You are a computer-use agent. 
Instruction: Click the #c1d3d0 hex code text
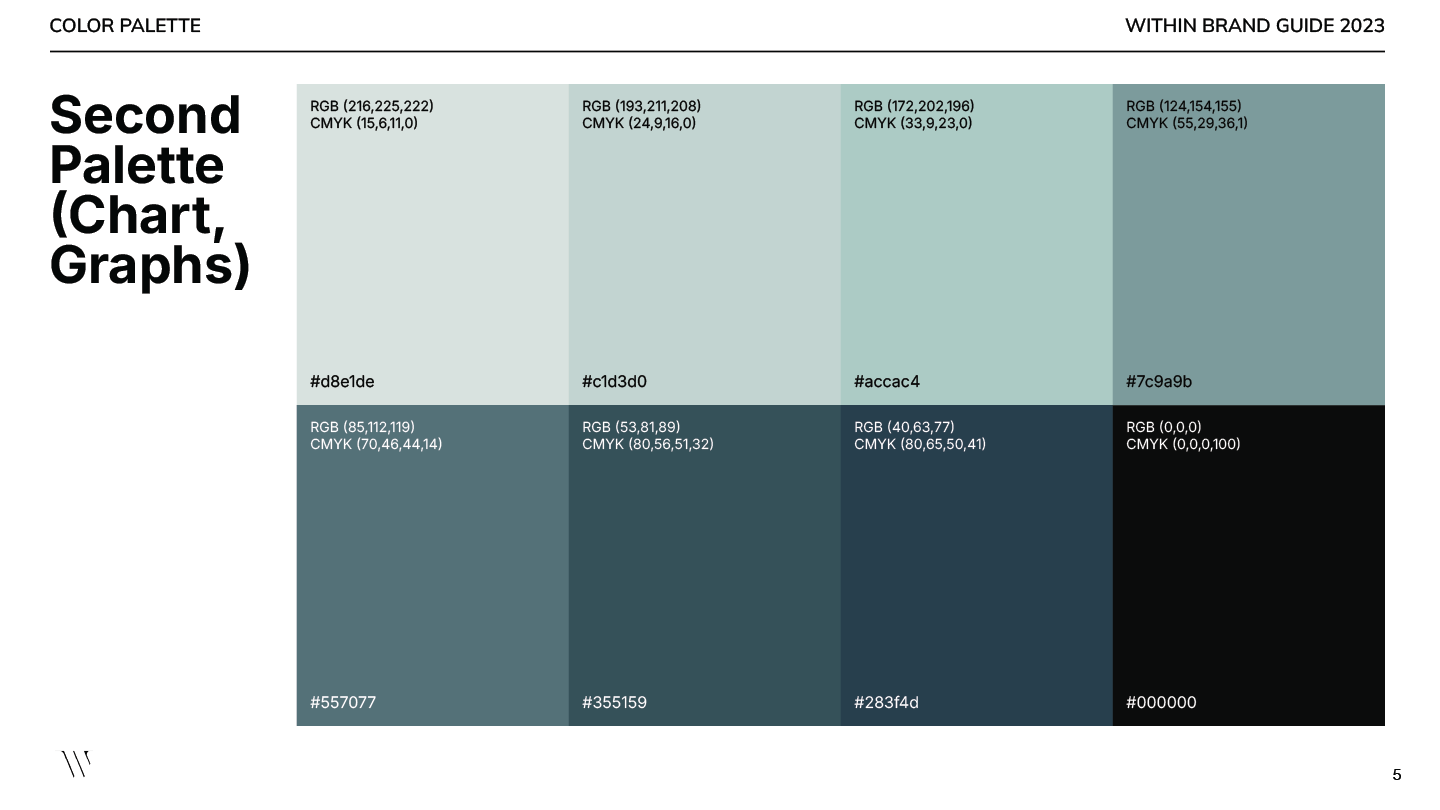(614, 381)
